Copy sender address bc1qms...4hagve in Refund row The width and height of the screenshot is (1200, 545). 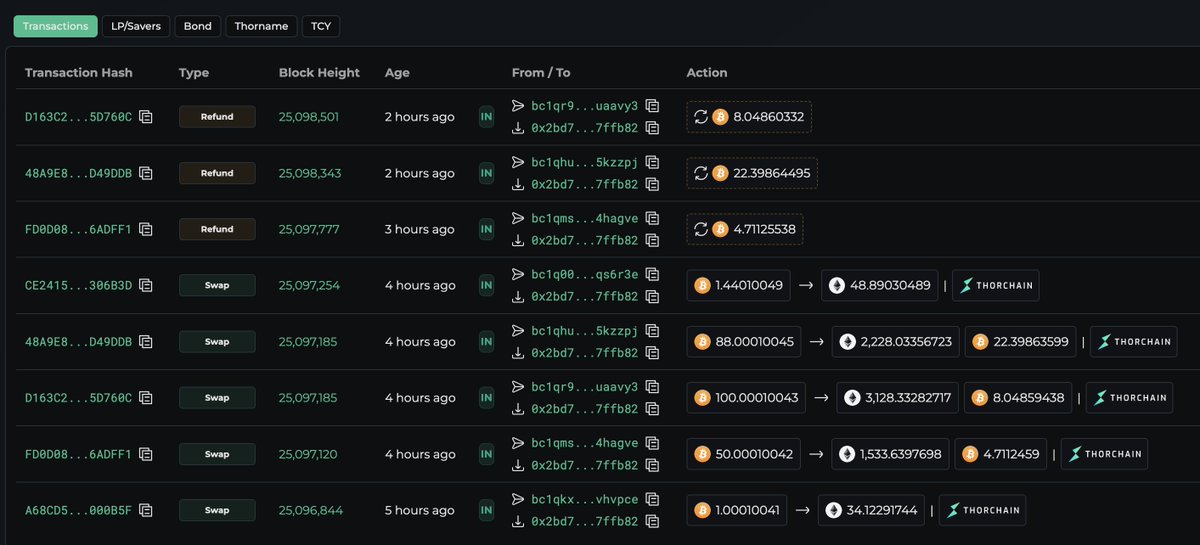click(x=652, y=218)
